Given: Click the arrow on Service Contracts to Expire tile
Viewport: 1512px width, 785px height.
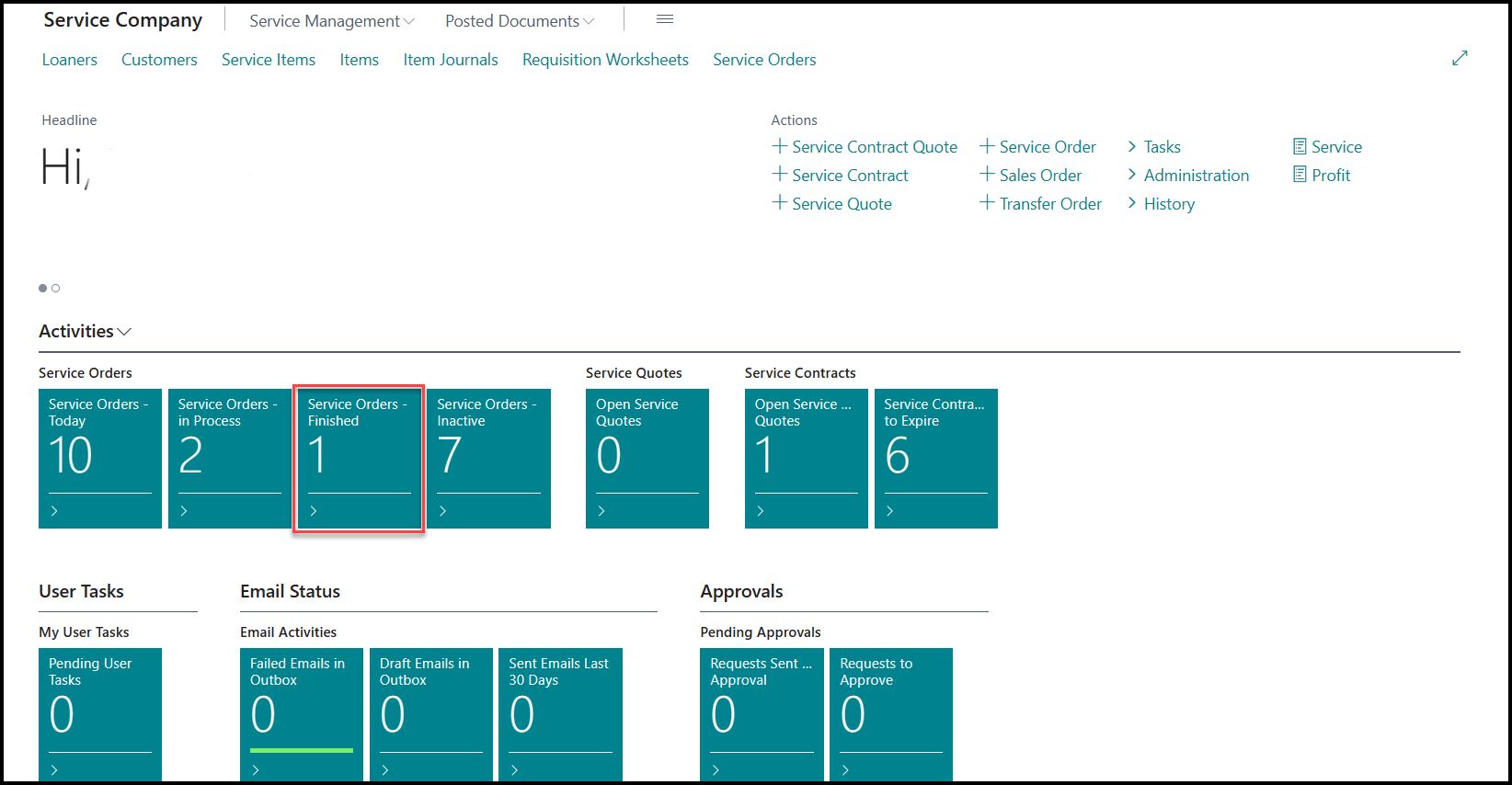Looking at the screenshot, I should (889, 511).
